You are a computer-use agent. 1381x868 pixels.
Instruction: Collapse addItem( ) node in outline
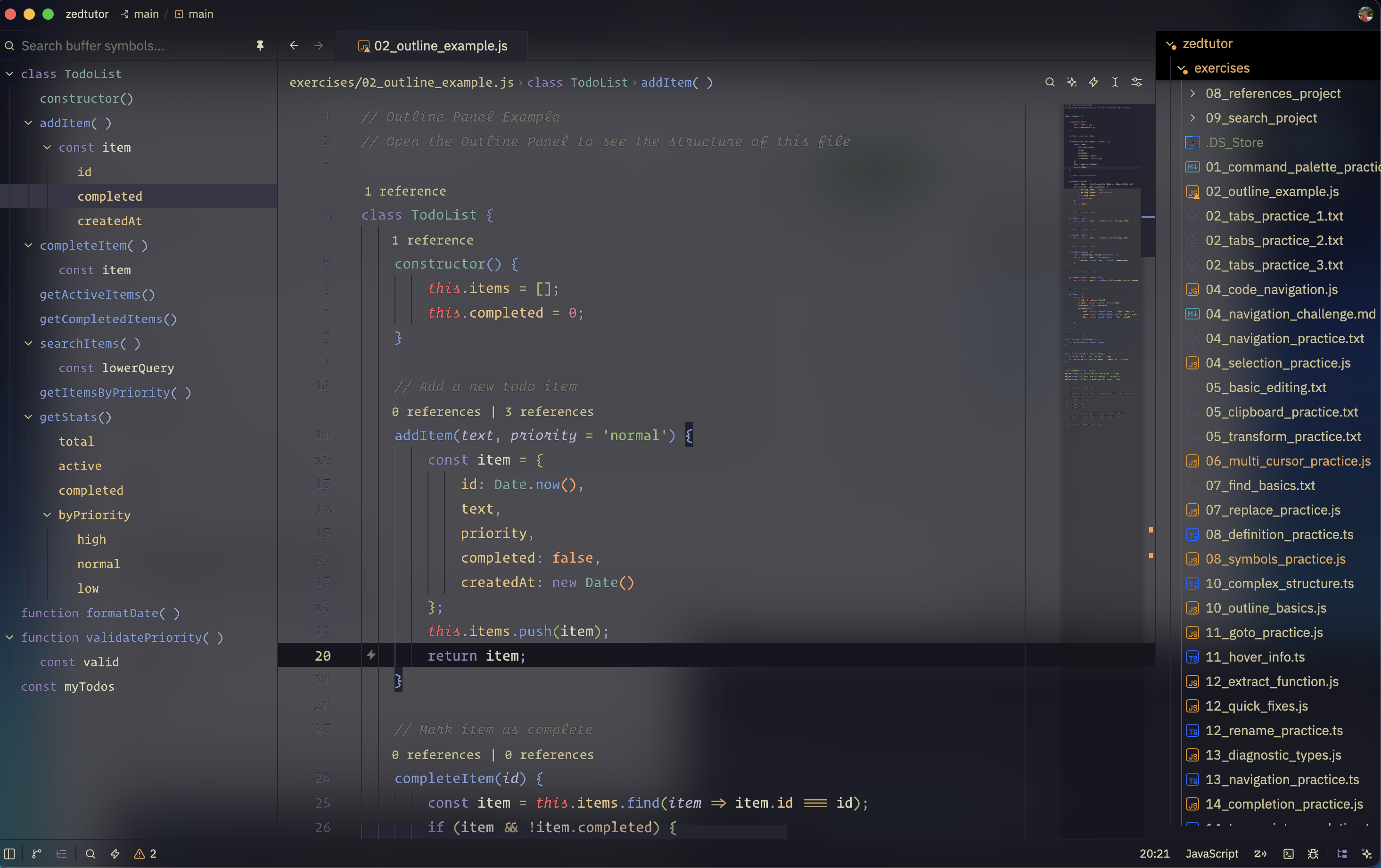coord(28,123)
